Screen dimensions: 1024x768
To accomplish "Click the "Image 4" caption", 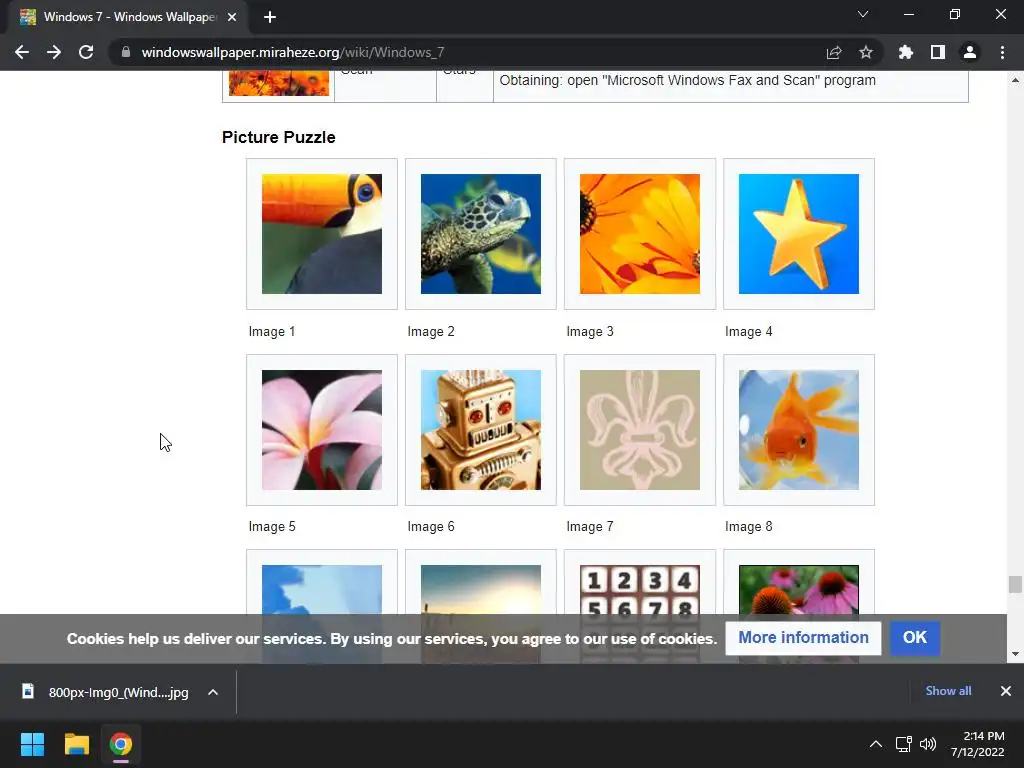I will [x=748, y=332].
